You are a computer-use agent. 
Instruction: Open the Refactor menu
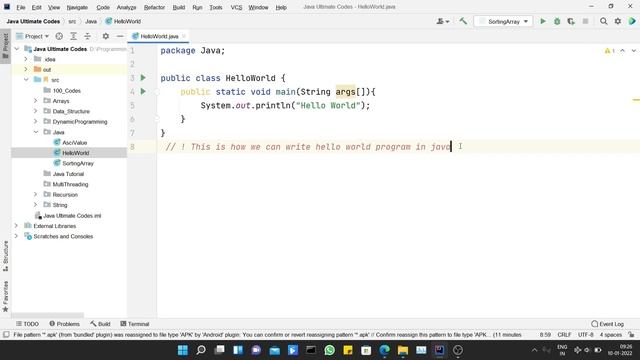(154, 7)
